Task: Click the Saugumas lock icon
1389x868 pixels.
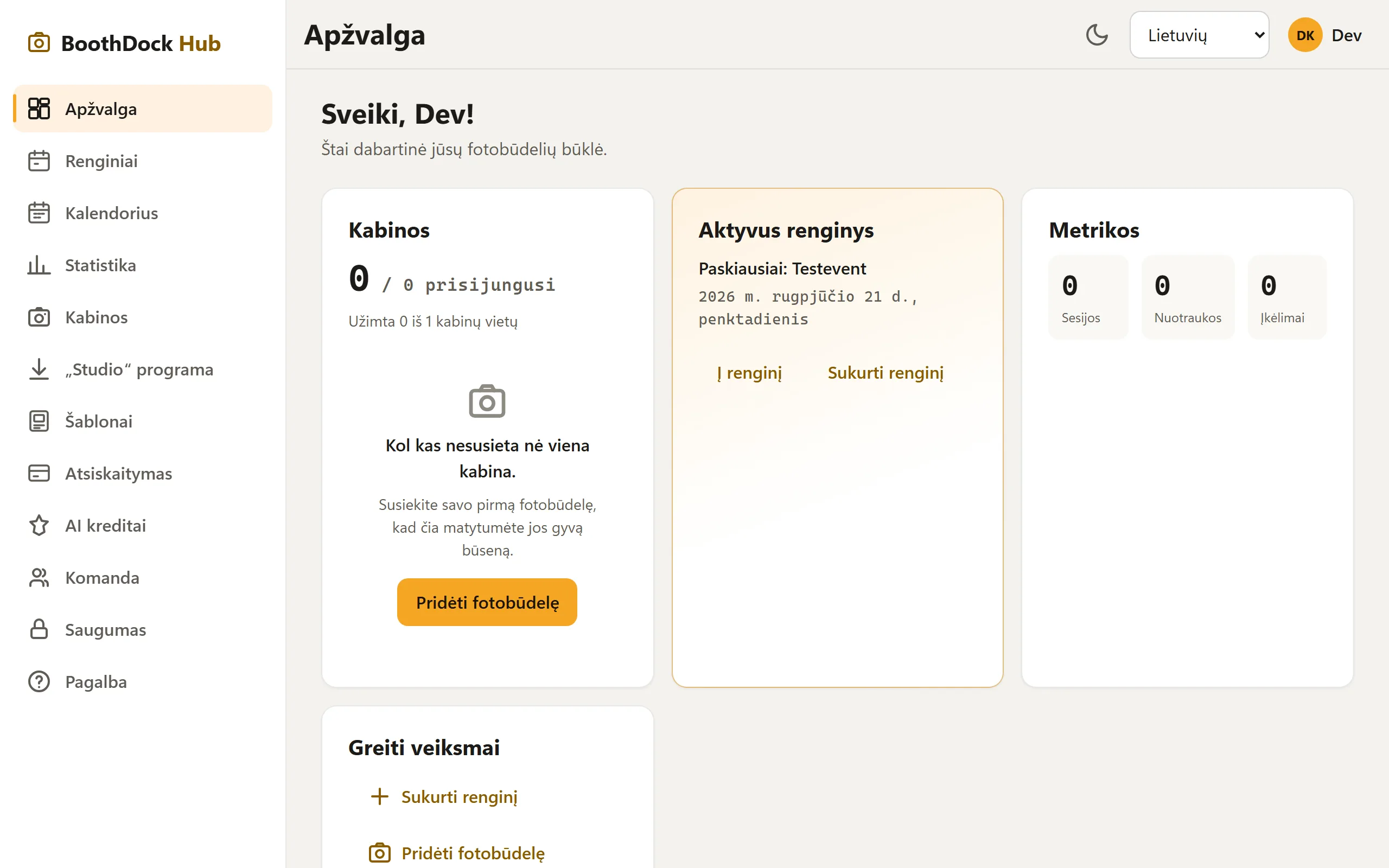Action: coord(39,630)
